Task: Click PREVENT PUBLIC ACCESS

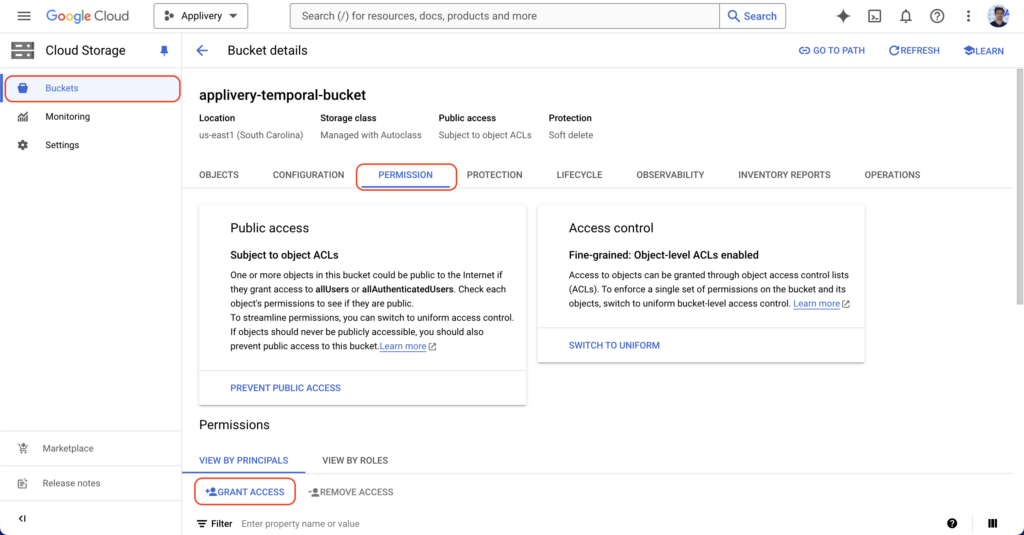Action: pos(285,388)
